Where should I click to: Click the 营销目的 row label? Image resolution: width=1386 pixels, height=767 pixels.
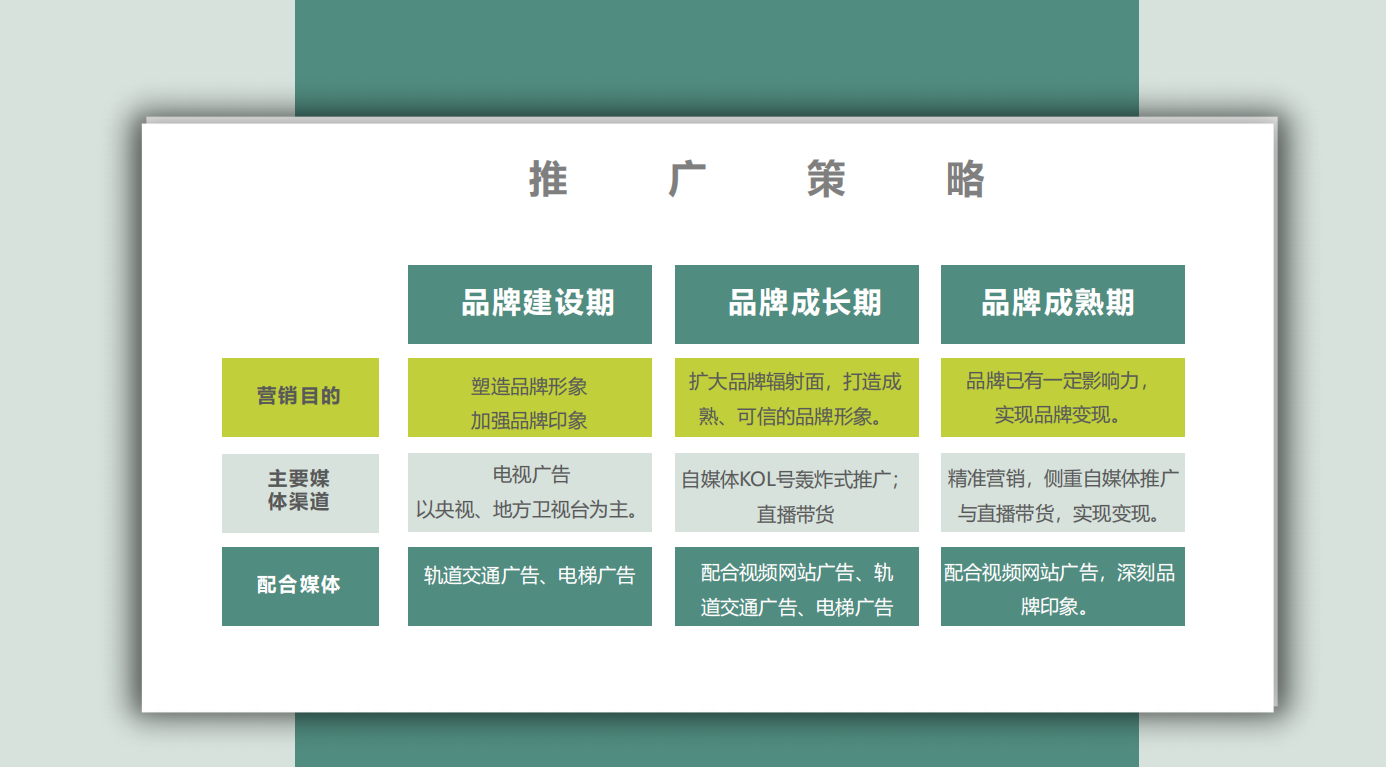pyautogui.click(x=300, y=397)
